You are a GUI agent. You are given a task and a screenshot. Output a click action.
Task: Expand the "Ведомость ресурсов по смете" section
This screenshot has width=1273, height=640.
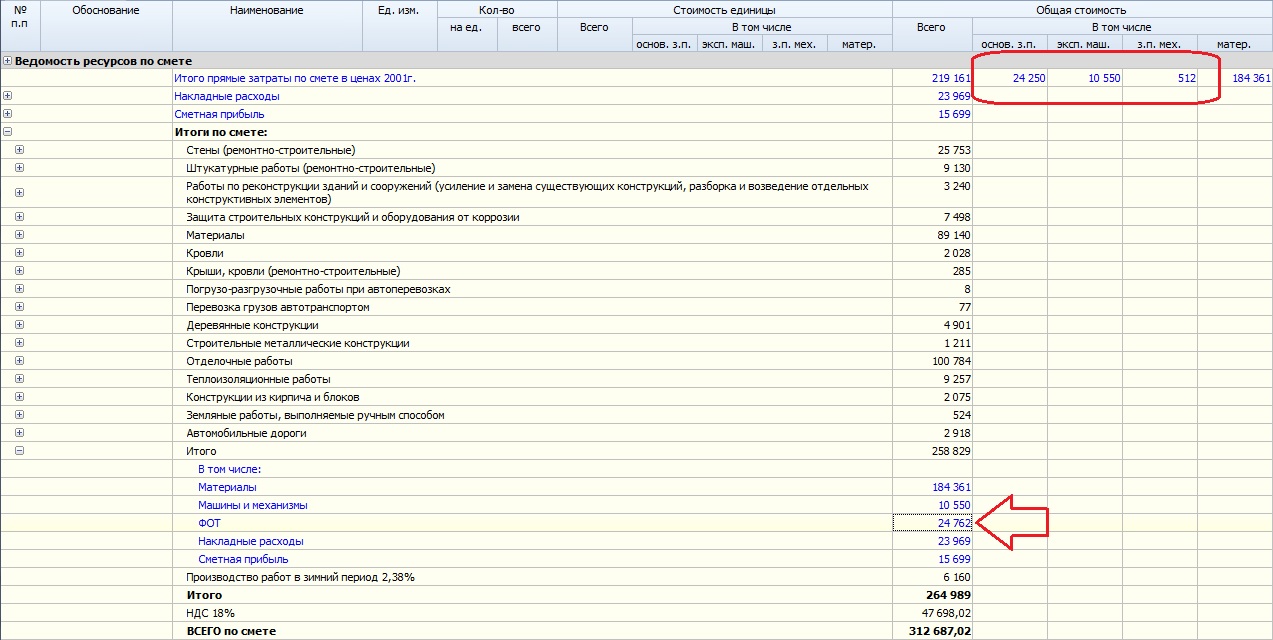pyautogui.click(x=8, y=61)
